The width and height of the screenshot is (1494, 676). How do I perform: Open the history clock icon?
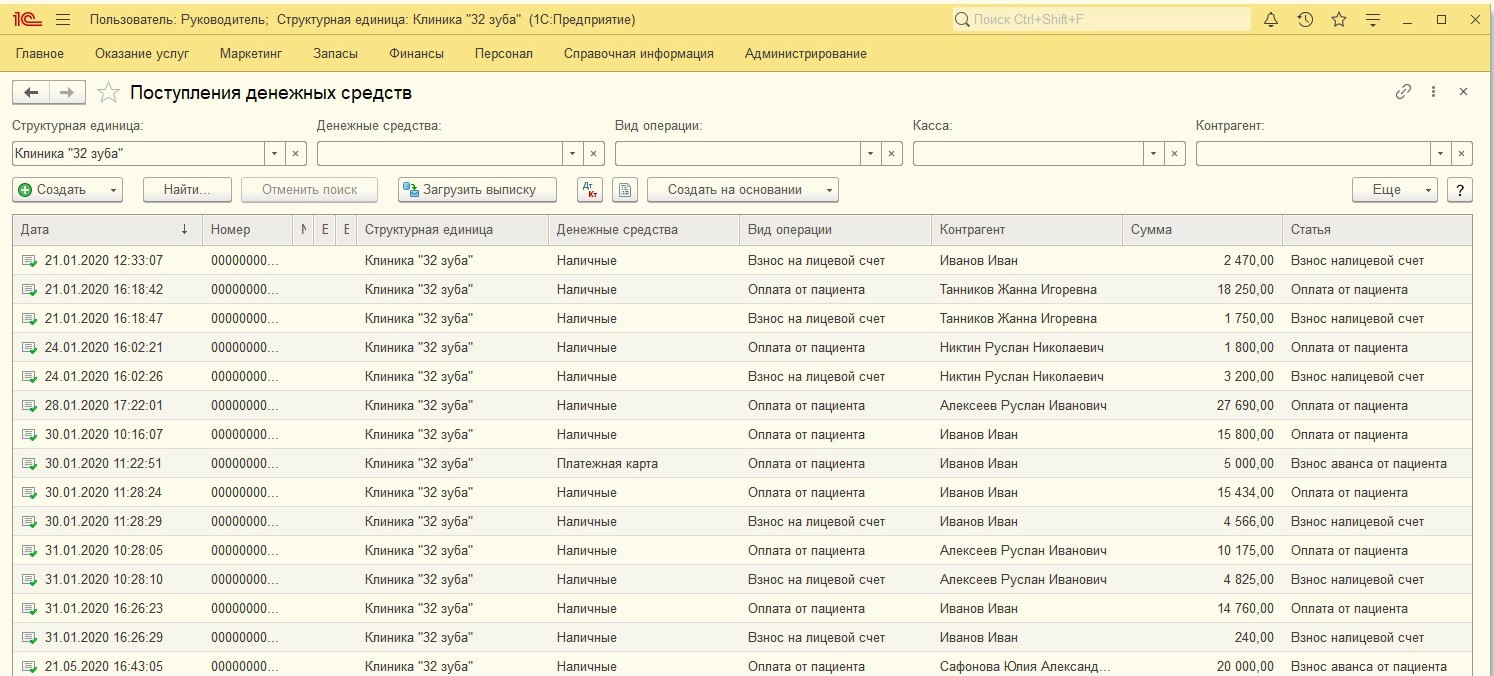click(x=1305, y=20)
